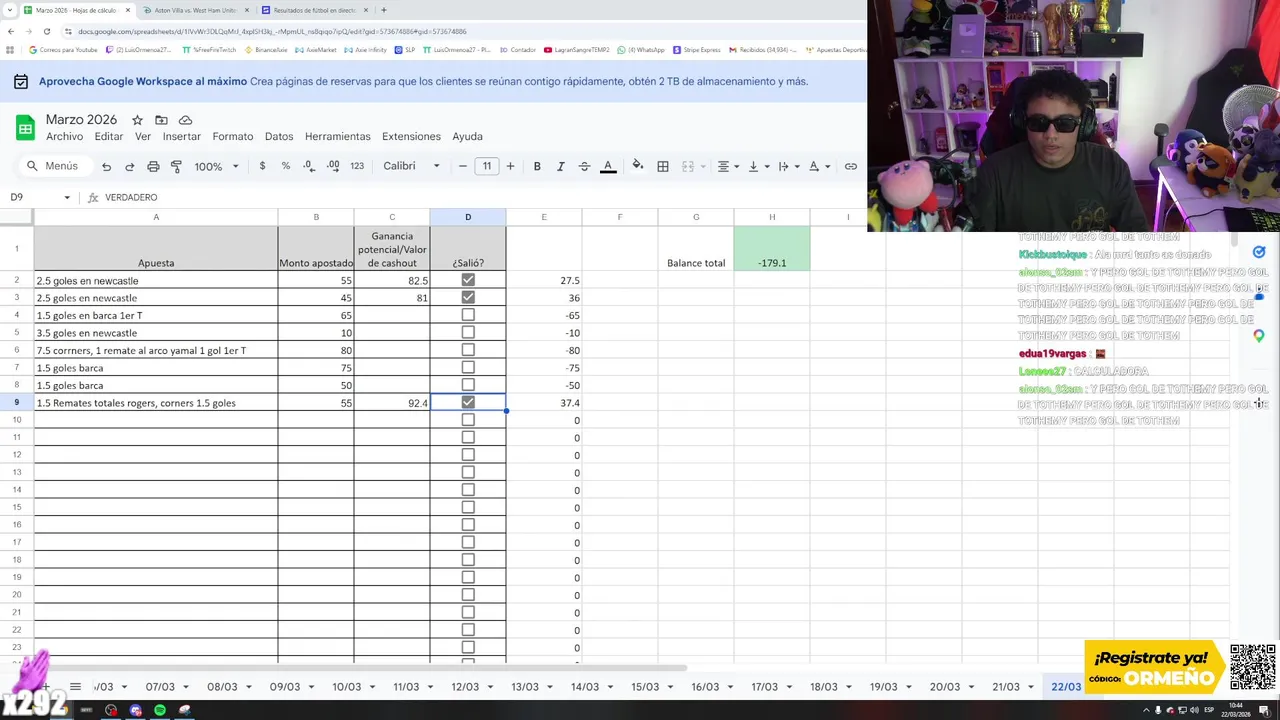The height and width of the screenshot is (720, 1280).
Task: Check ¿Salió? for 7.5 corners yamal row
Action: tap(468, 350)
